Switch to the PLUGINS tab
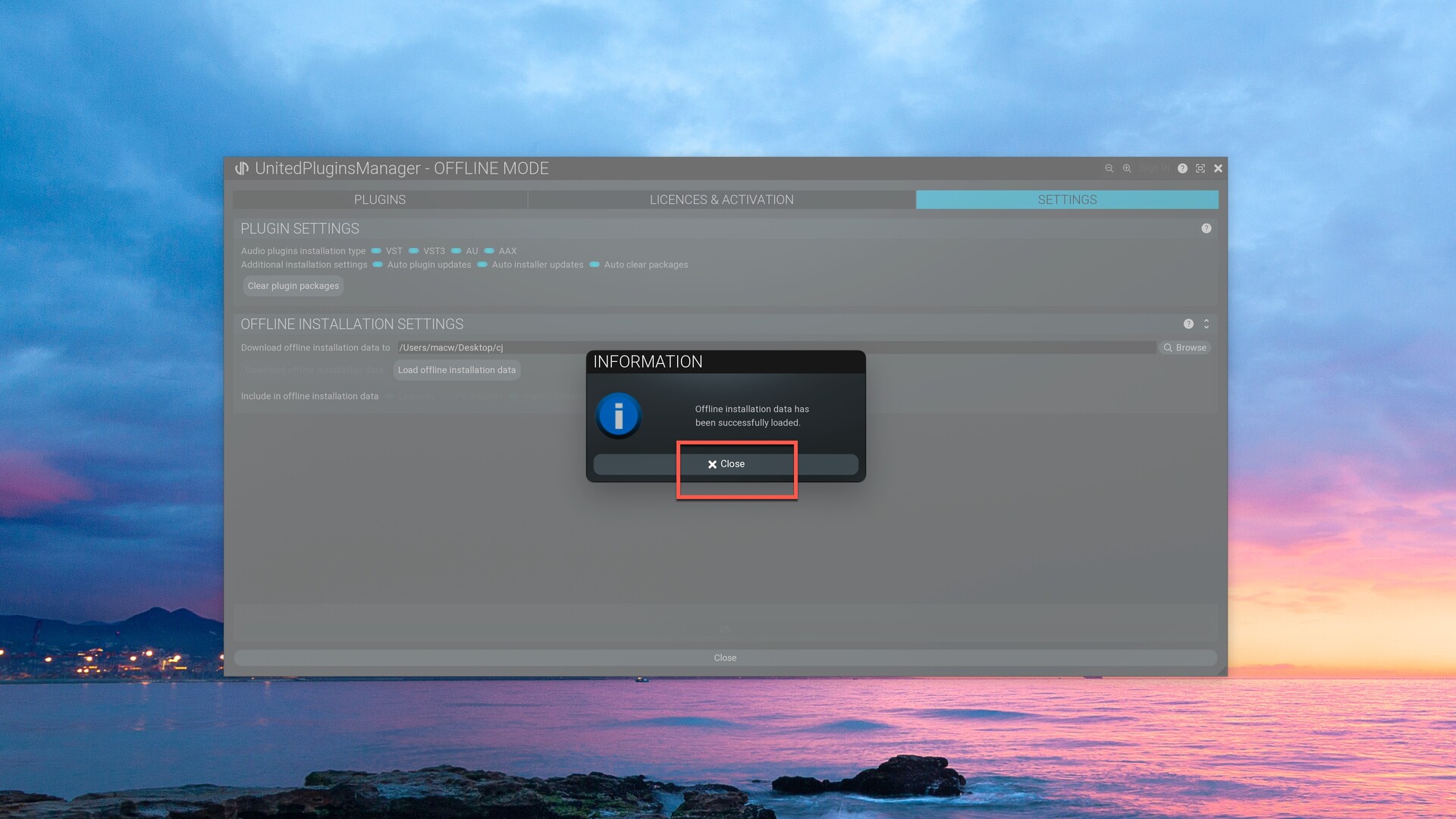The image size is (1456, 819). [380, 199]
